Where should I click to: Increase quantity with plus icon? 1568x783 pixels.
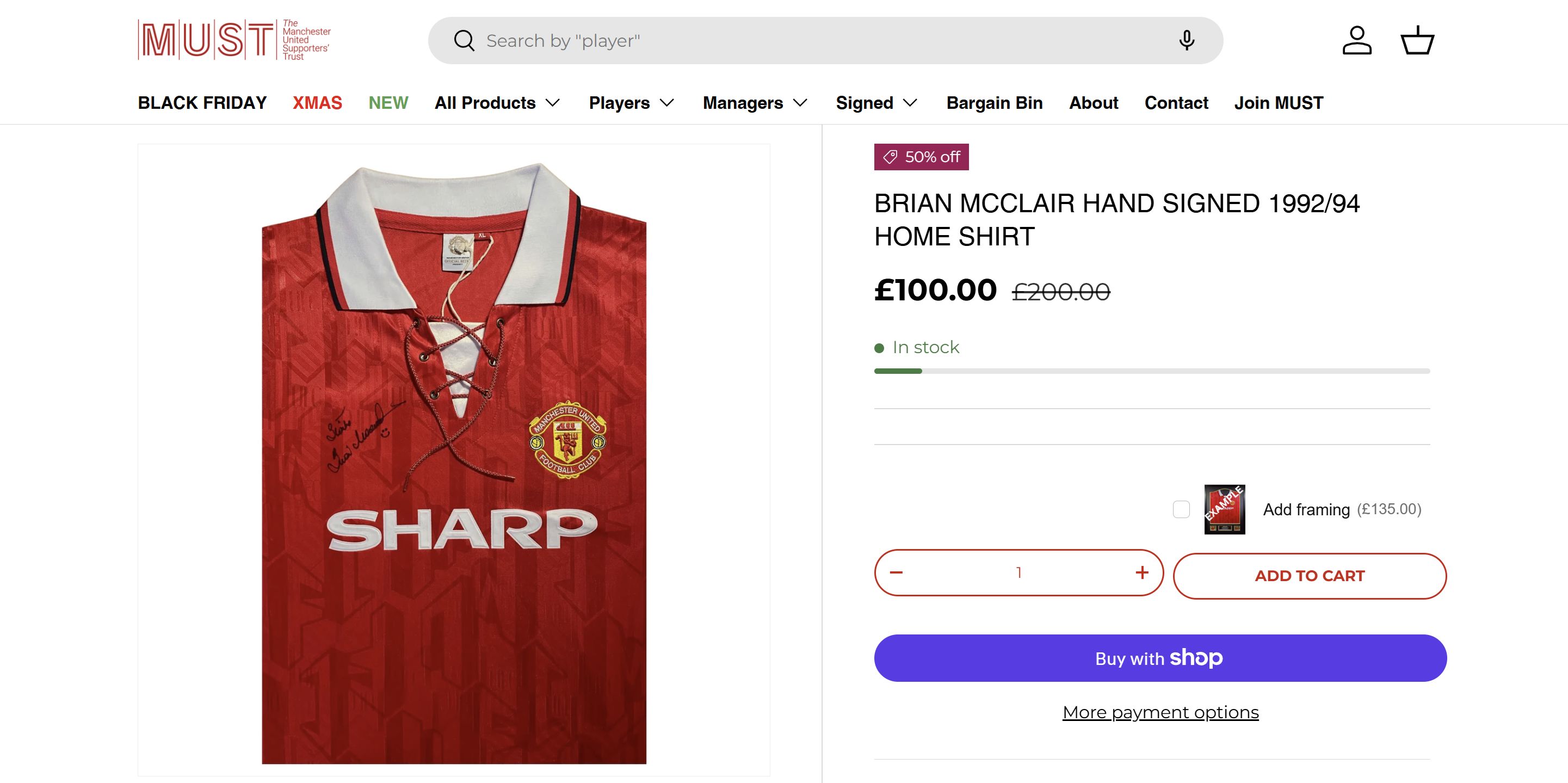tap(1142, 572)
